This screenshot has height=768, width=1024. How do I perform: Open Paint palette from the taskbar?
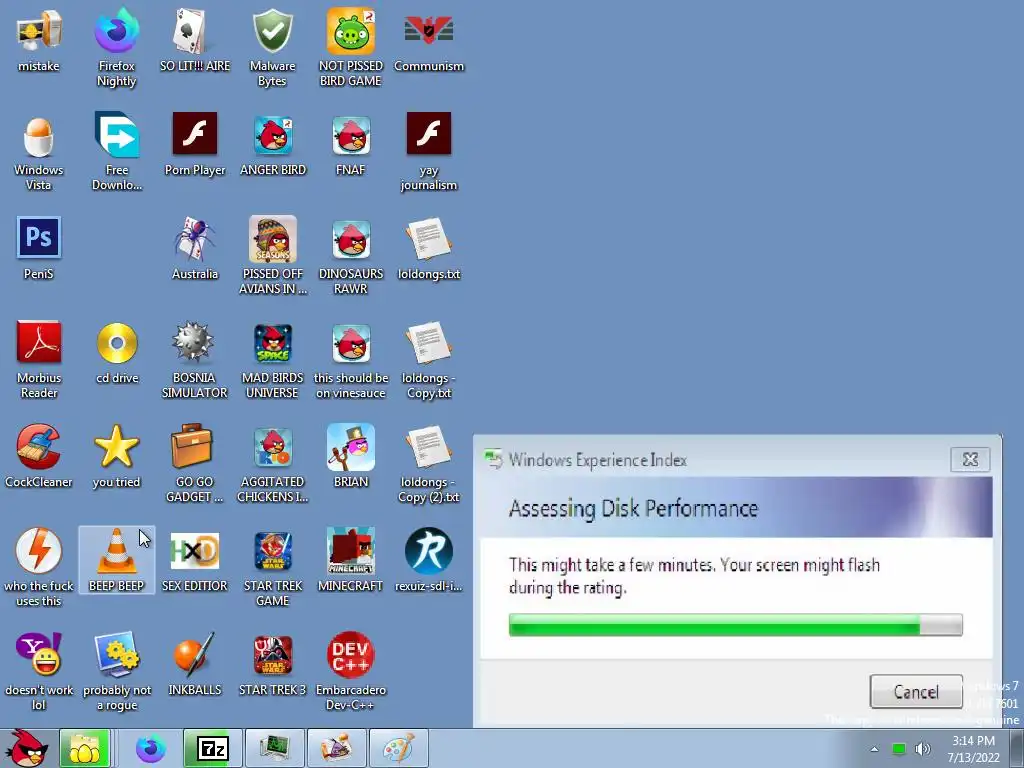[399, 748]
